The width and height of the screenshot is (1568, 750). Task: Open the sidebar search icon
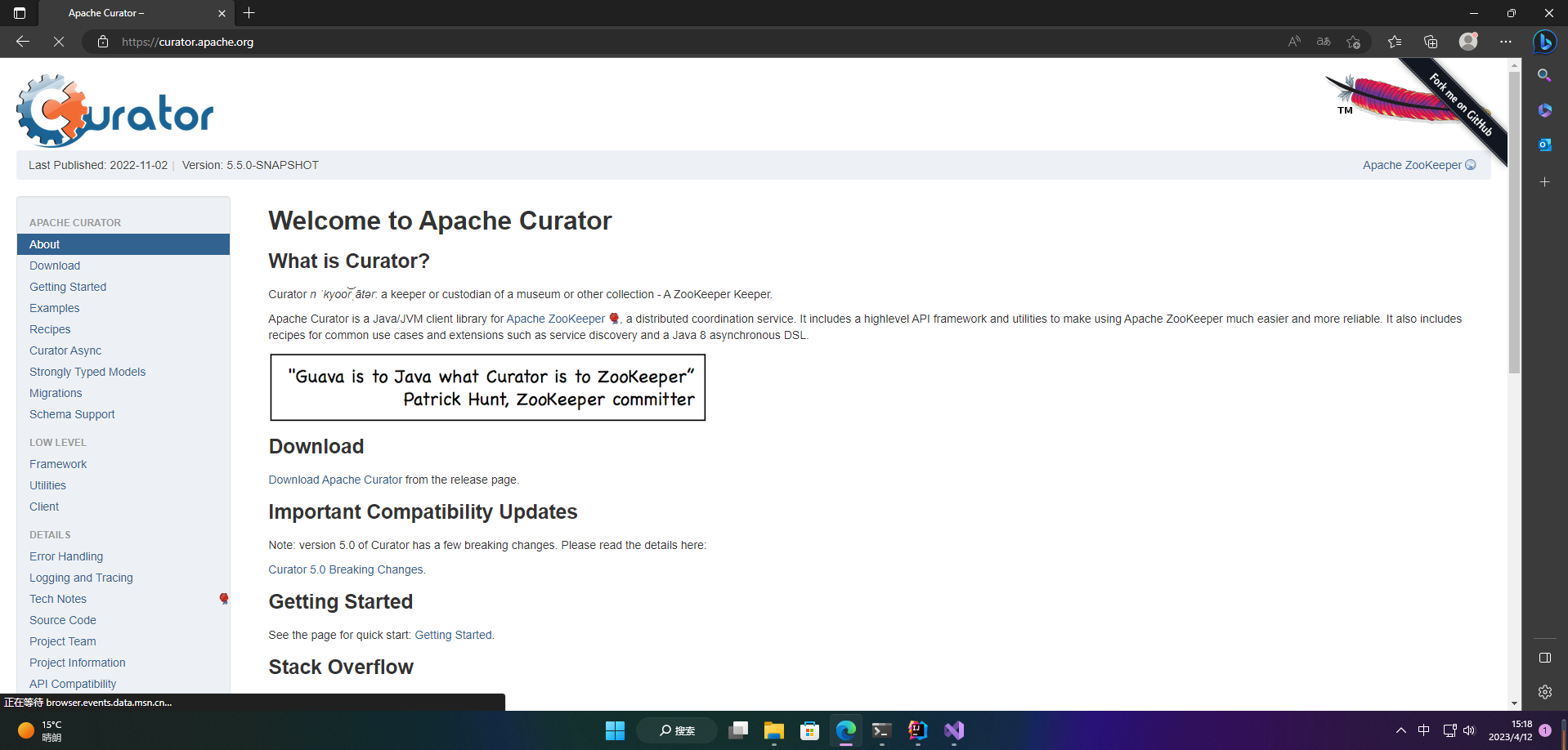(1544, 75)
